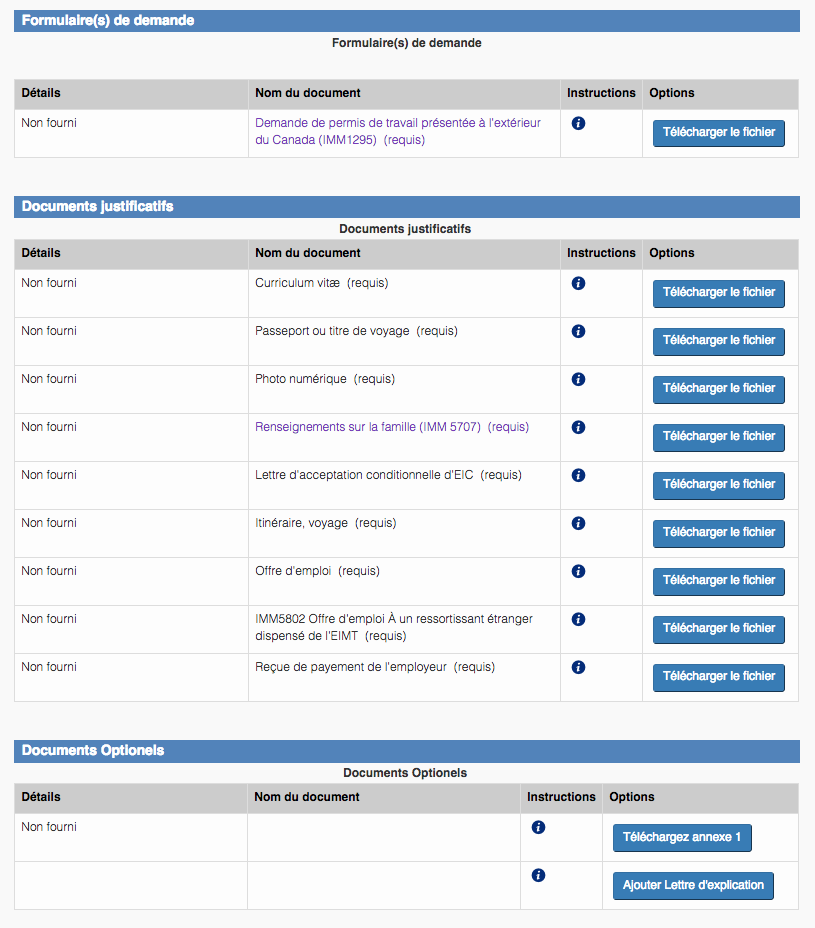The height and width of the screenshot is (928, 815).
Task: View instructions icon for Offre d'emploi row
Action: 578,572
